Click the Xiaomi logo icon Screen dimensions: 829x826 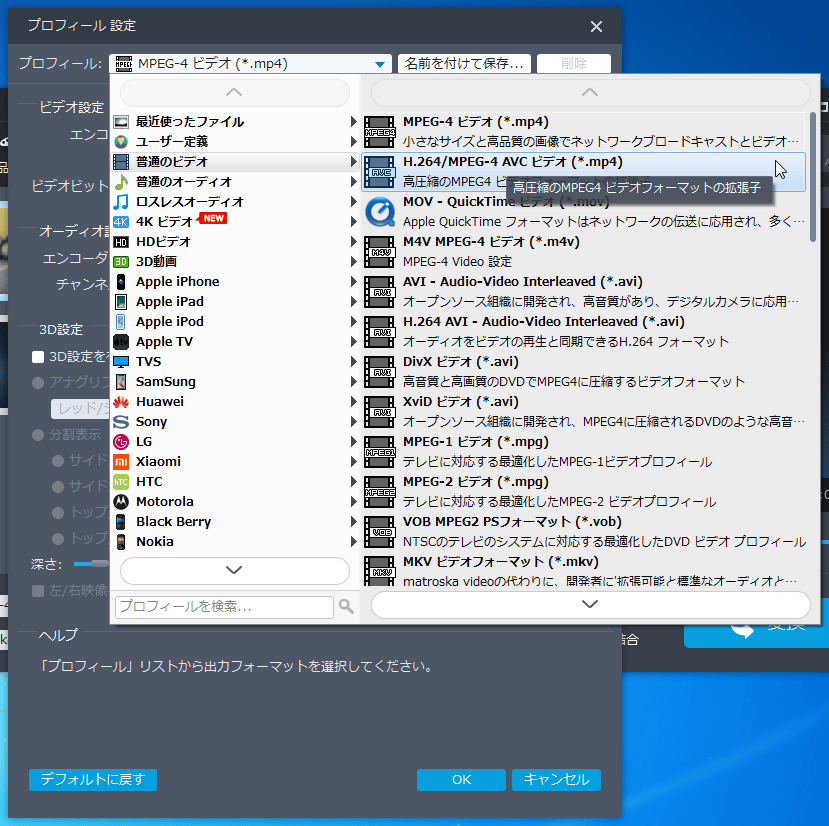pyautogui.click(x=121, y=462)
